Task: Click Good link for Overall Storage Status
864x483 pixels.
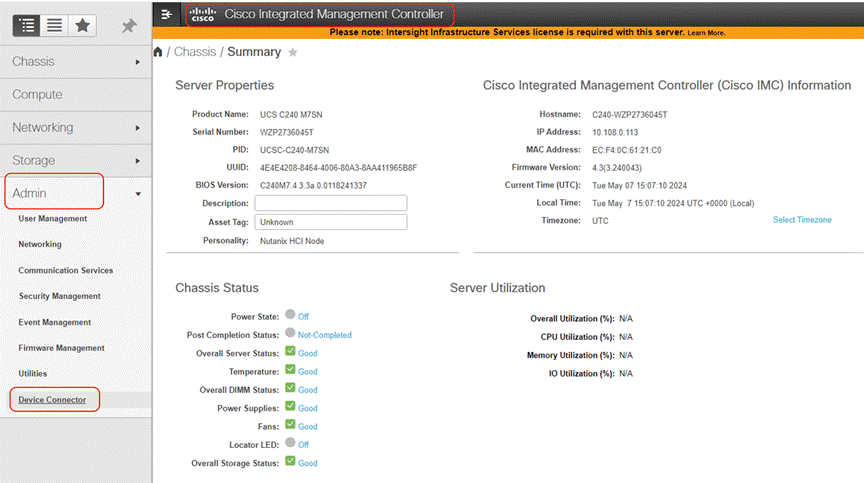Action: [x=307, y=463]
